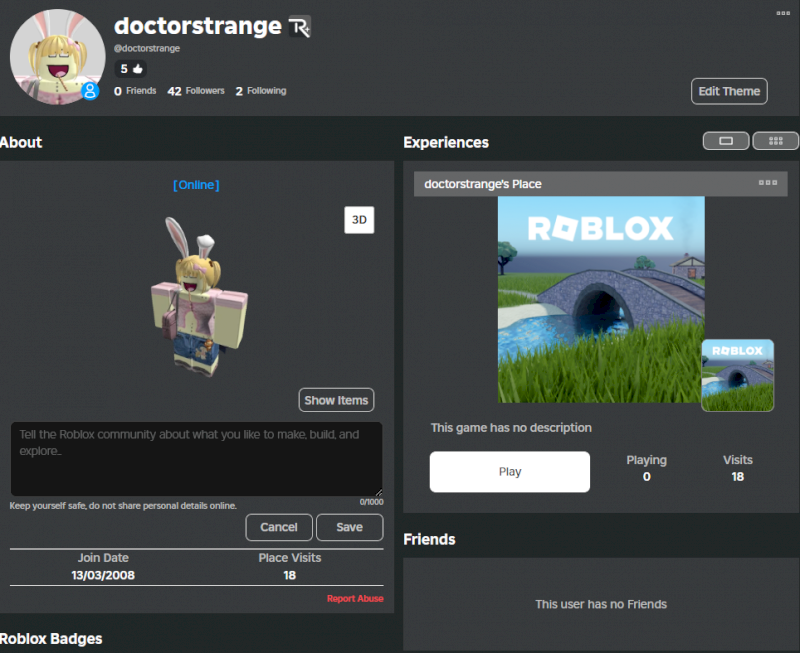800x653 pixels.
Task: Open doctorstrange's Place options menu
Action: 768,183
